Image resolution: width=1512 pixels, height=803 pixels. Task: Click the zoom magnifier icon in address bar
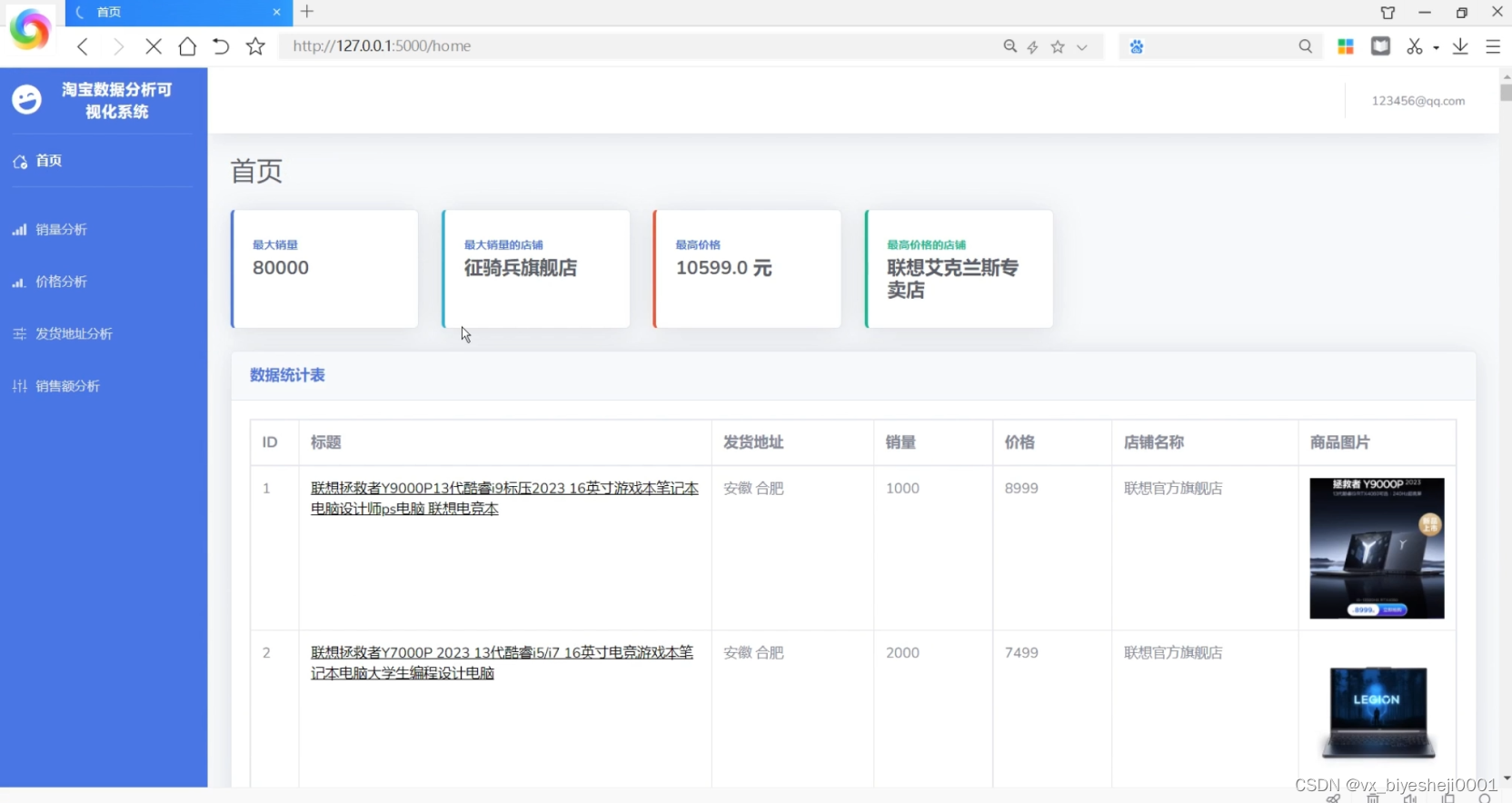1010,46
